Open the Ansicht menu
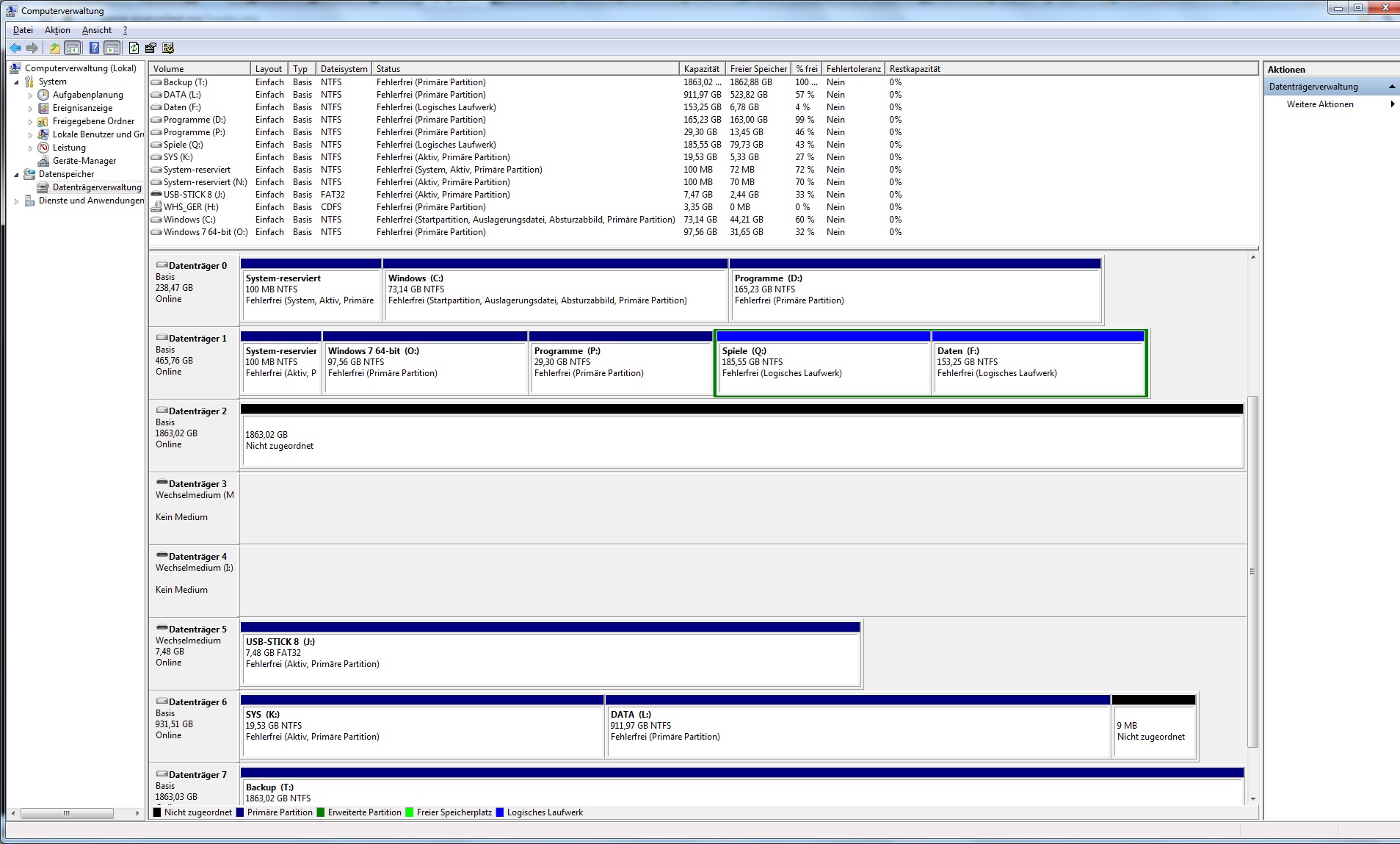The image size is (1400, 844). pos(97,30)
